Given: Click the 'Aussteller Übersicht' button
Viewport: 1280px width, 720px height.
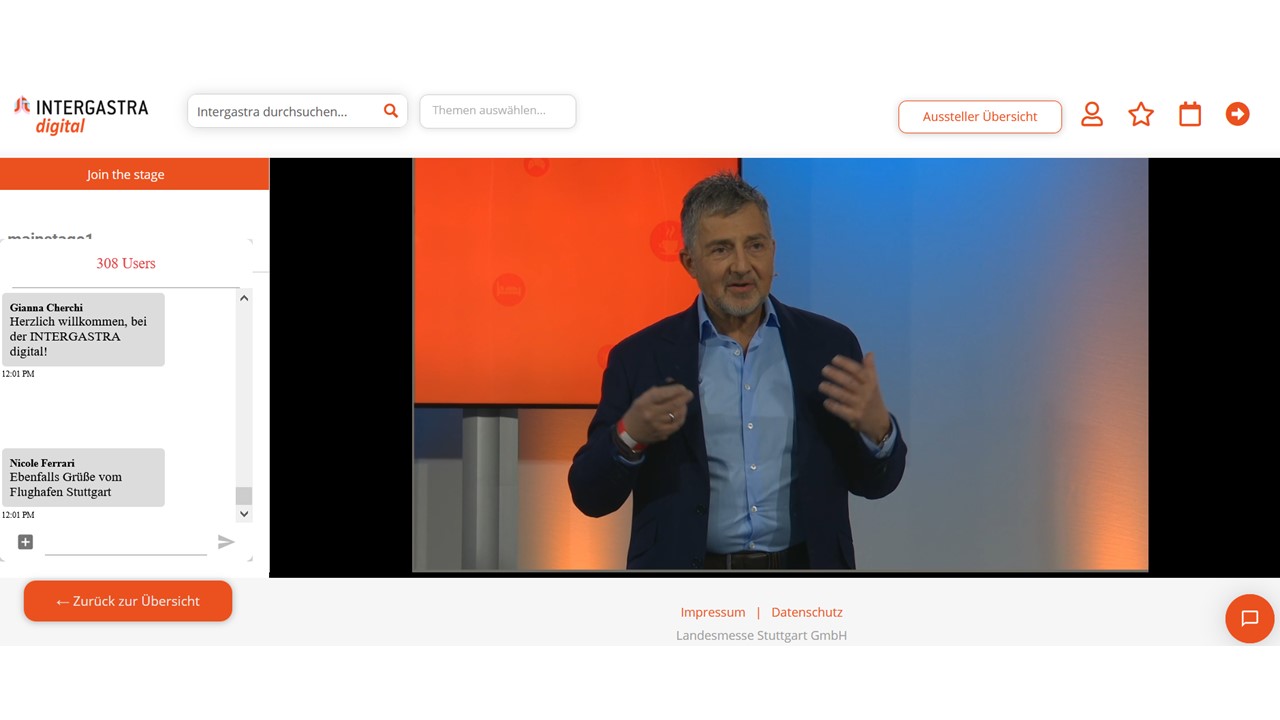Looking at the screenshot, I should coord(980,117).
